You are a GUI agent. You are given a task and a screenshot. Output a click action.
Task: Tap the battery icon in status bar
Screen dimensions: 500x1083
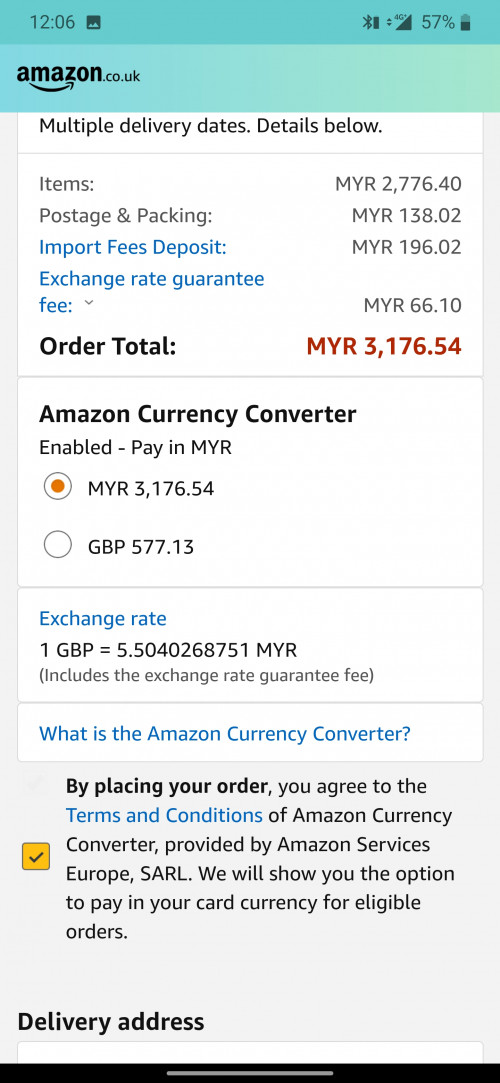click(465, 22)
